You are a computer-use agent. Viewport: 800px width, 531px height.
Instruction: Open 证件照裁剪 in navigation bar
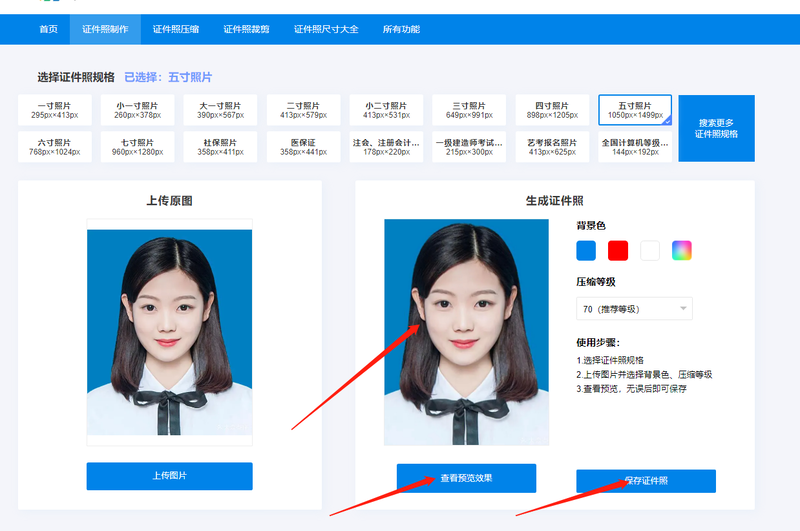(x=246, y=29)
